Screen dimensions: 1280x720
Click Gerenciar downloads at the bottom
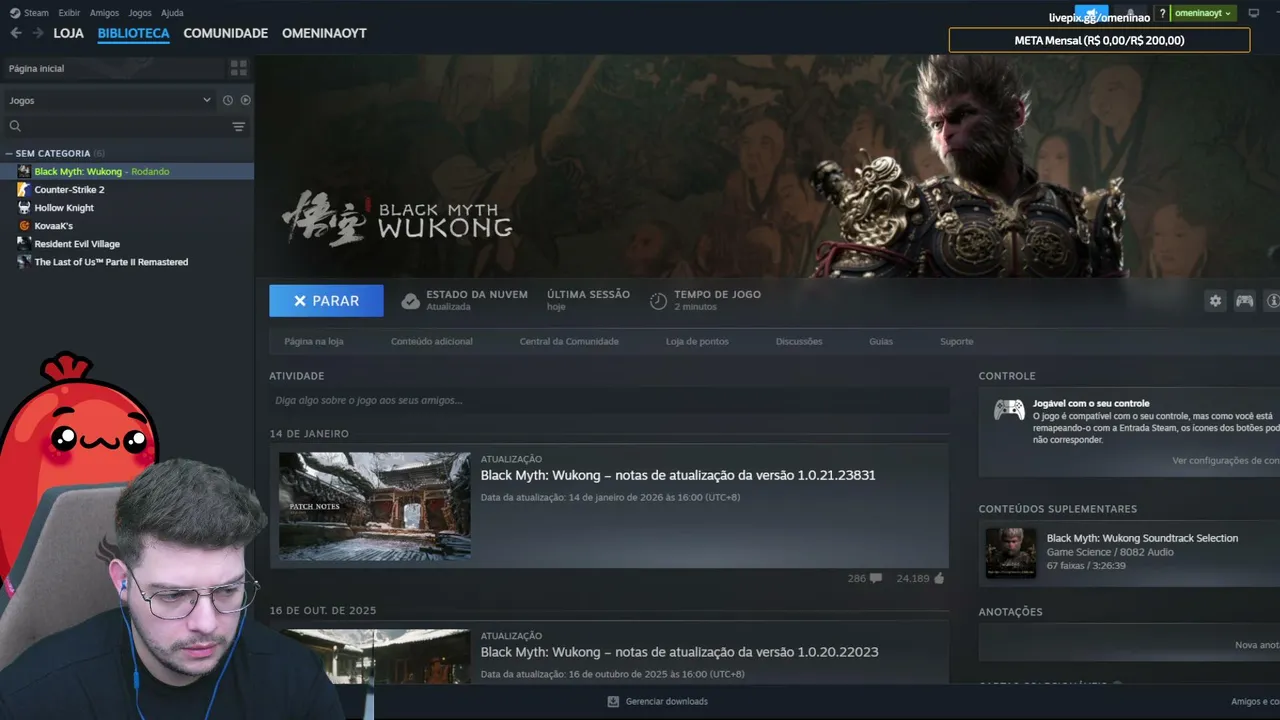(x=667, y=701)
